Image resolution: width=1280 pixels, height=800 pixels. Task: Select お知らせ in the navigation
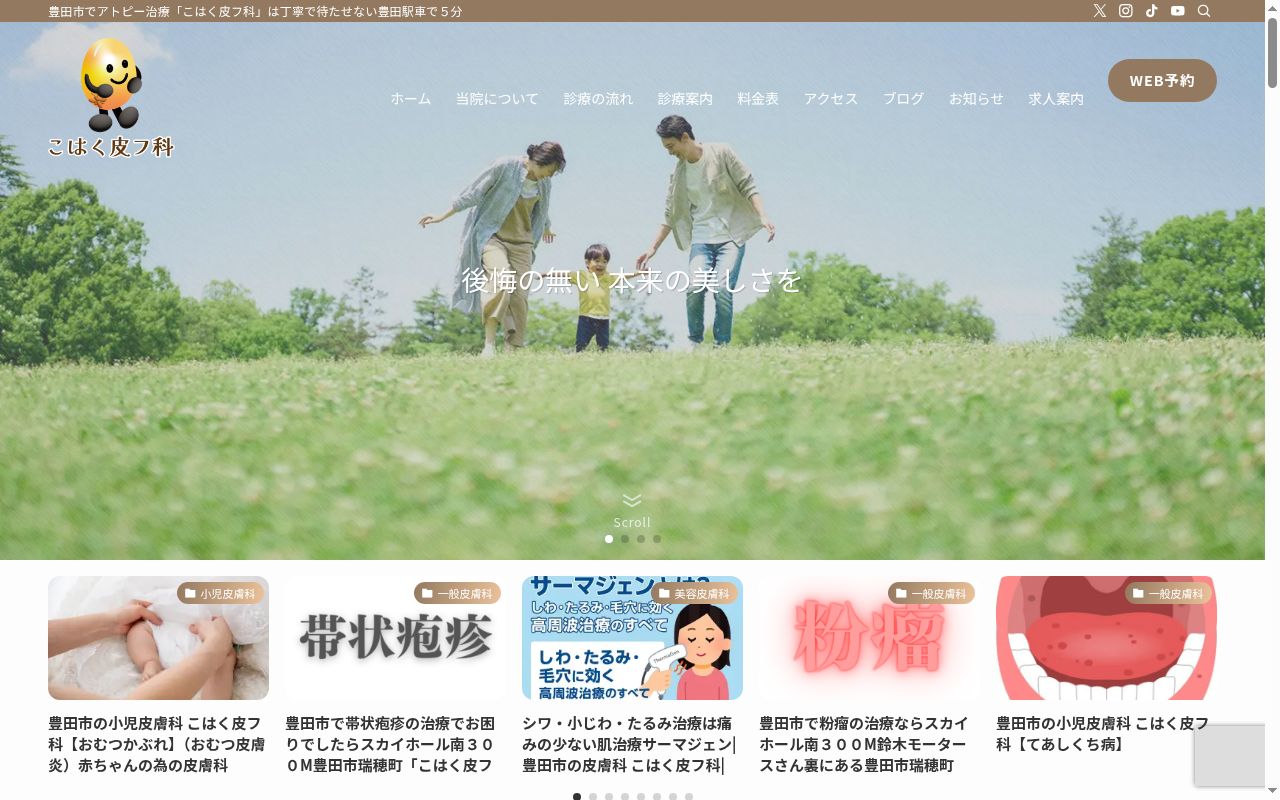976,99
